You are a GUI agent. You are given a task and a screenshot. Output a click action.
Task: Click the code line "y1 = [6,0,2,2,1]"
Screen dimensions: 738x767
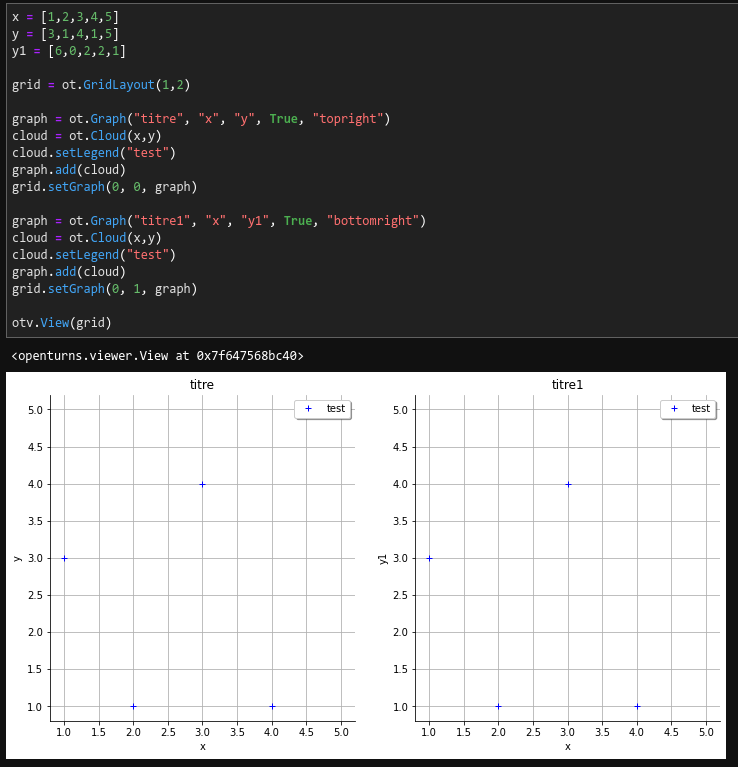(68, 51)
